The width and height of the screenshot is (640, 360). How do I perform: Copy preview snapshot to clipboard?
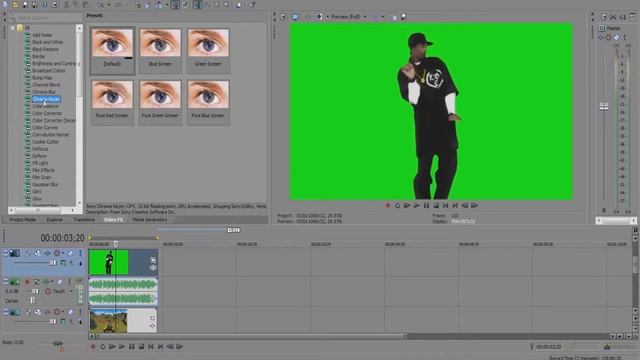[x=394, y=17]
